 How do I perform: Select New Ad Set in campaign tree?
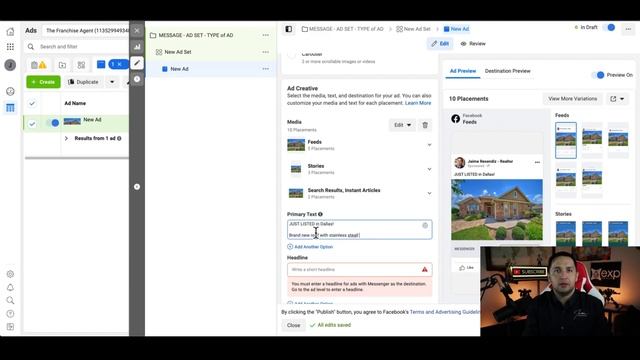click(x=178, y=52)
